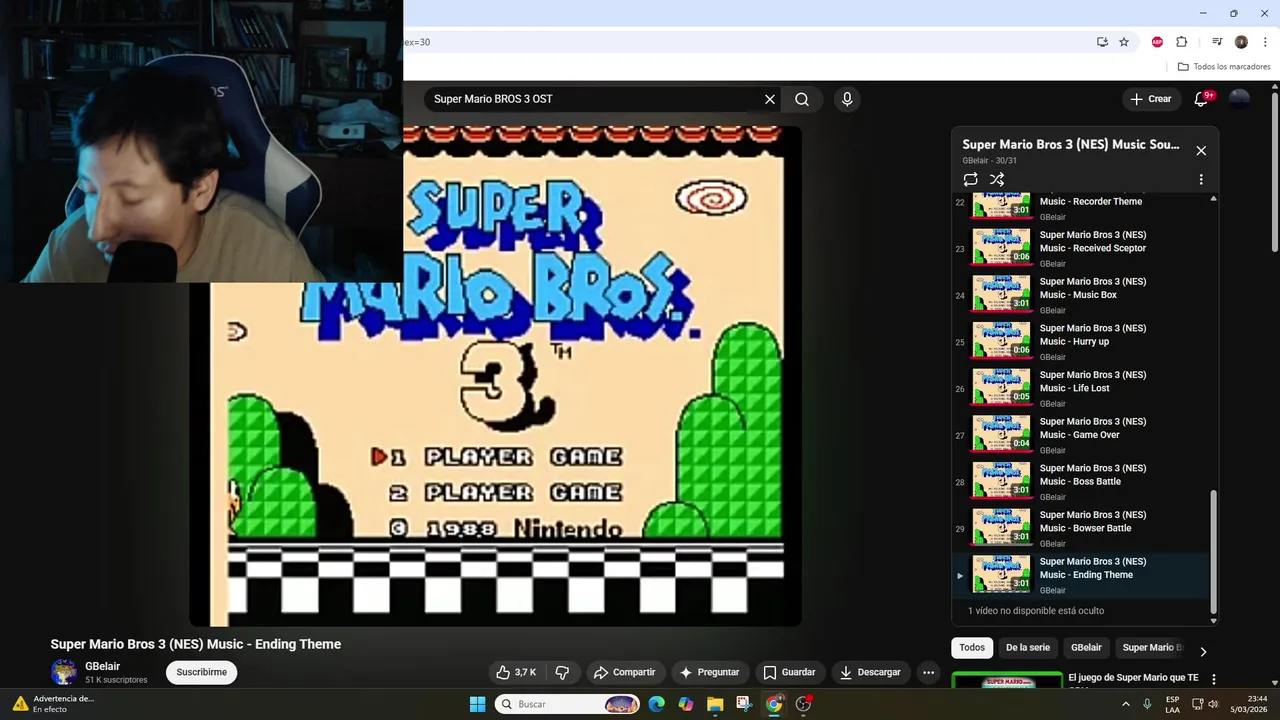Open playlist options three-dot menu
The width and height of the screenshot is (1280, 720).
click(1201, 179)
